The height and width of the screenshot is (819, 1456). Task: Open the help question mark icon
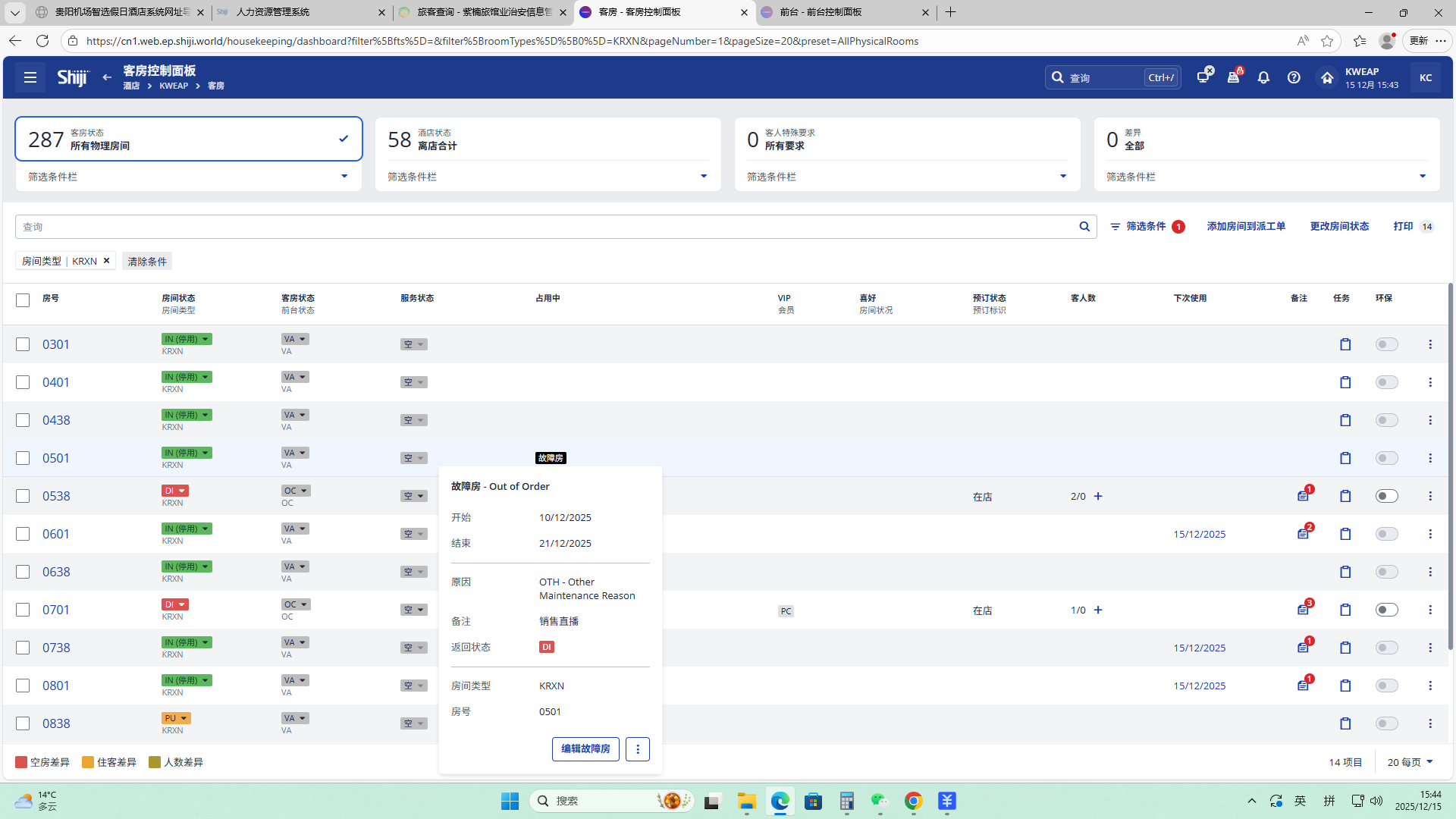click(1294, 77)
